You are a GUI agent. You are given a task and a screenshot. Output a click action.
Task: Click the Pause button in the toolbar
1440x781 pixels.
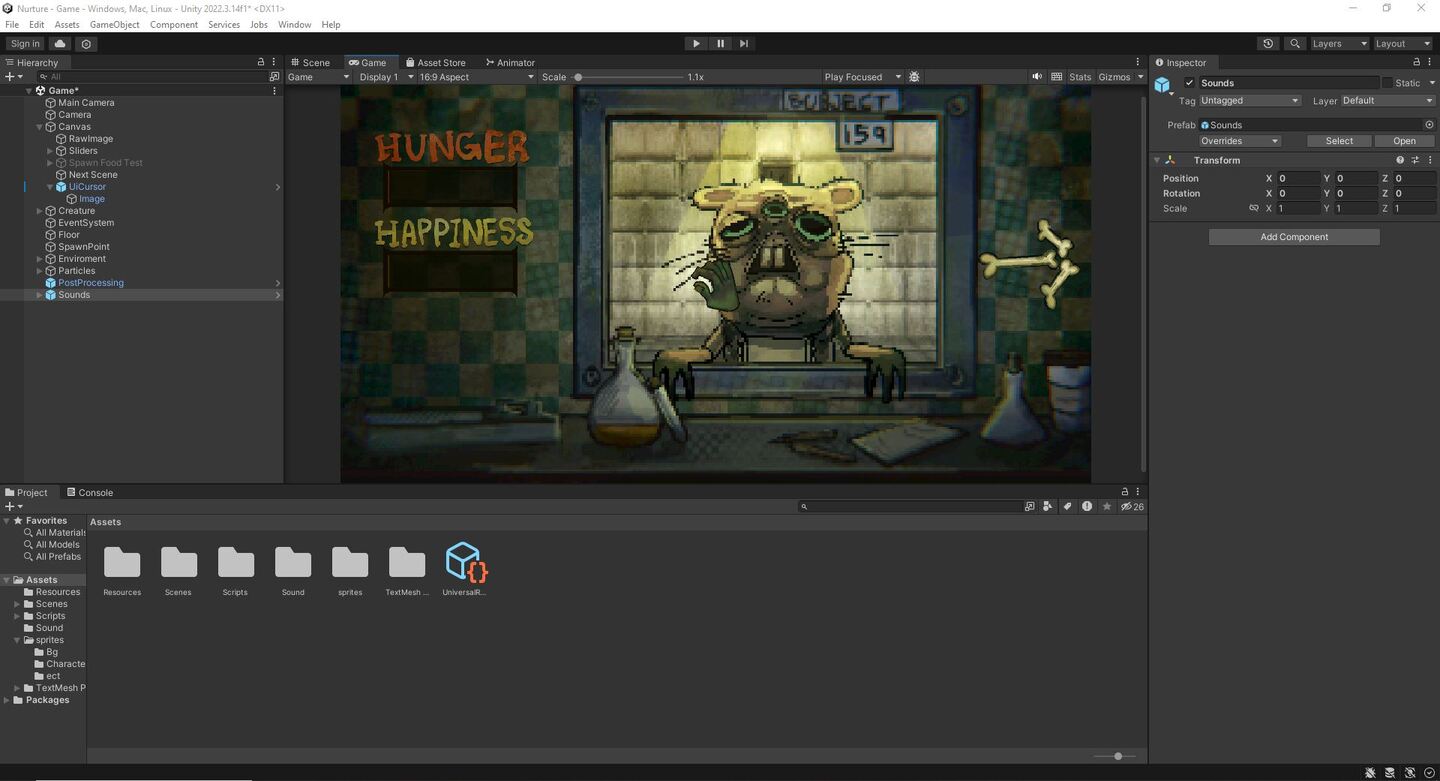click(x=720, y=44)
